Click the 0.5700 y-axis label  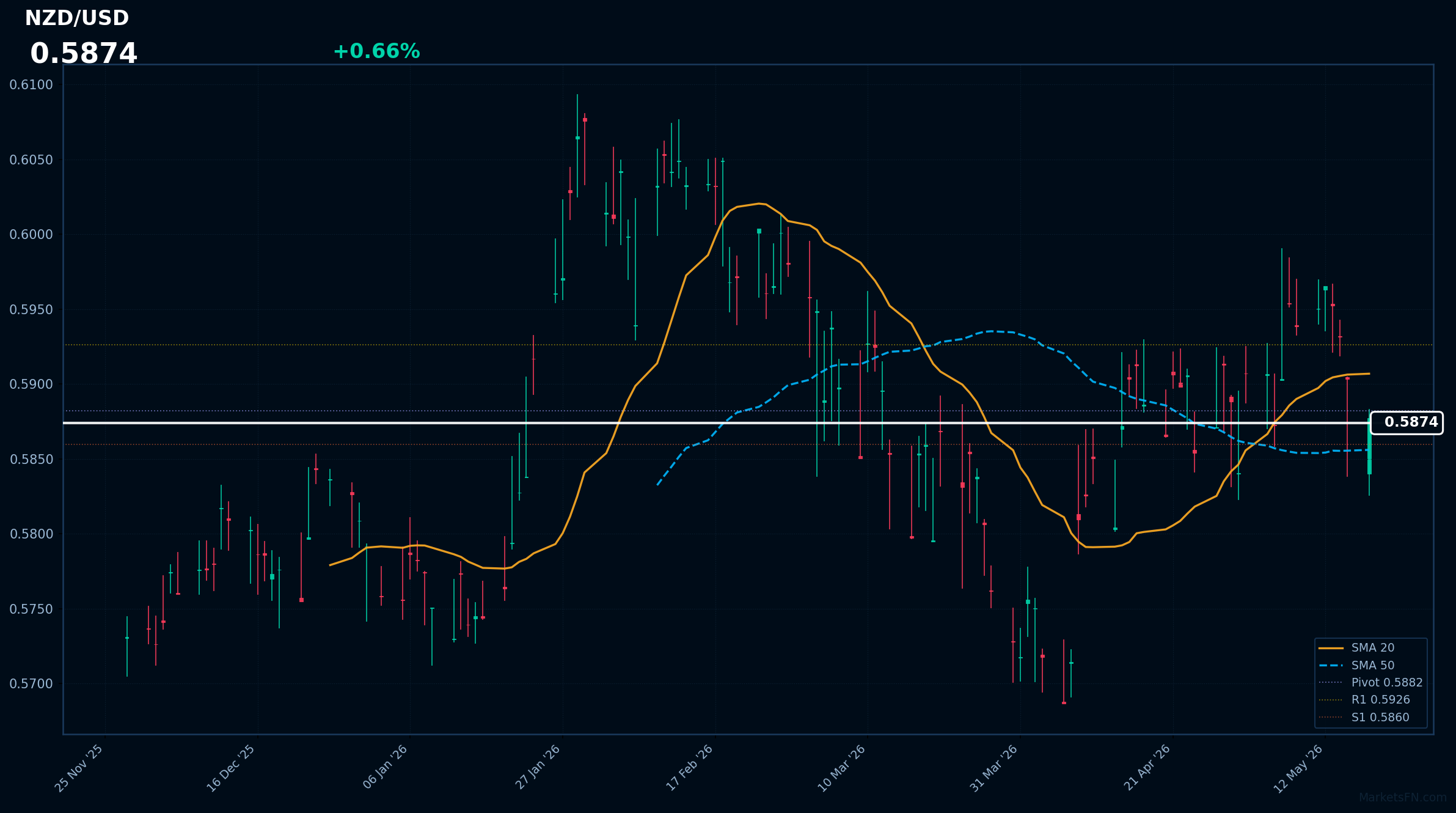(x=31, y=684)
